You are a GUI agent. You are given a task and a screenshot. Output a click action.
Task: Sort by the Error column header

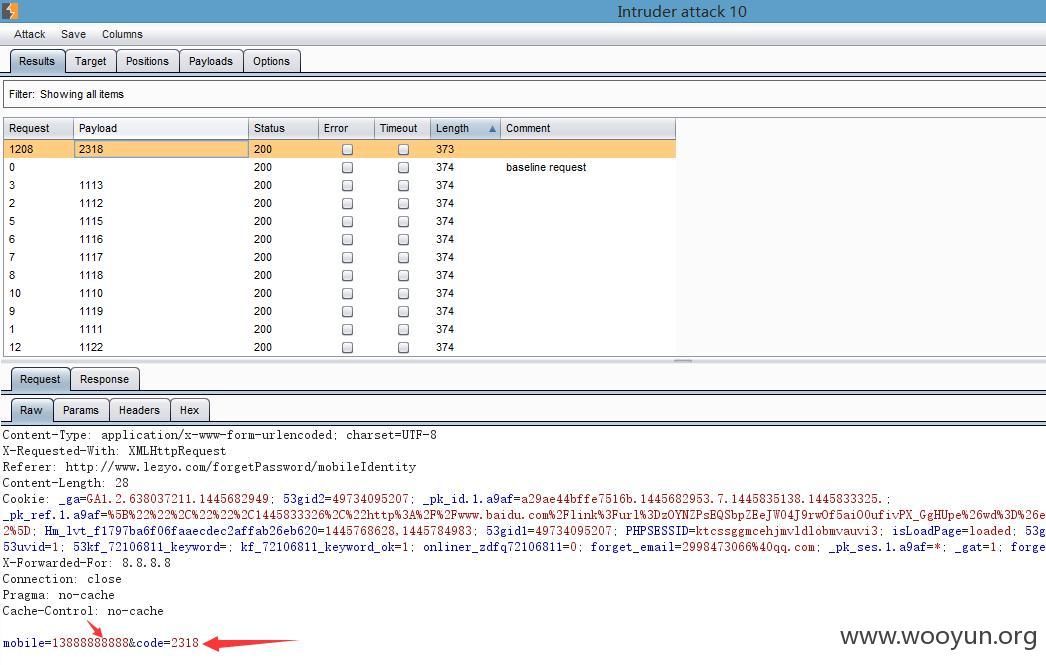[346, 128]
